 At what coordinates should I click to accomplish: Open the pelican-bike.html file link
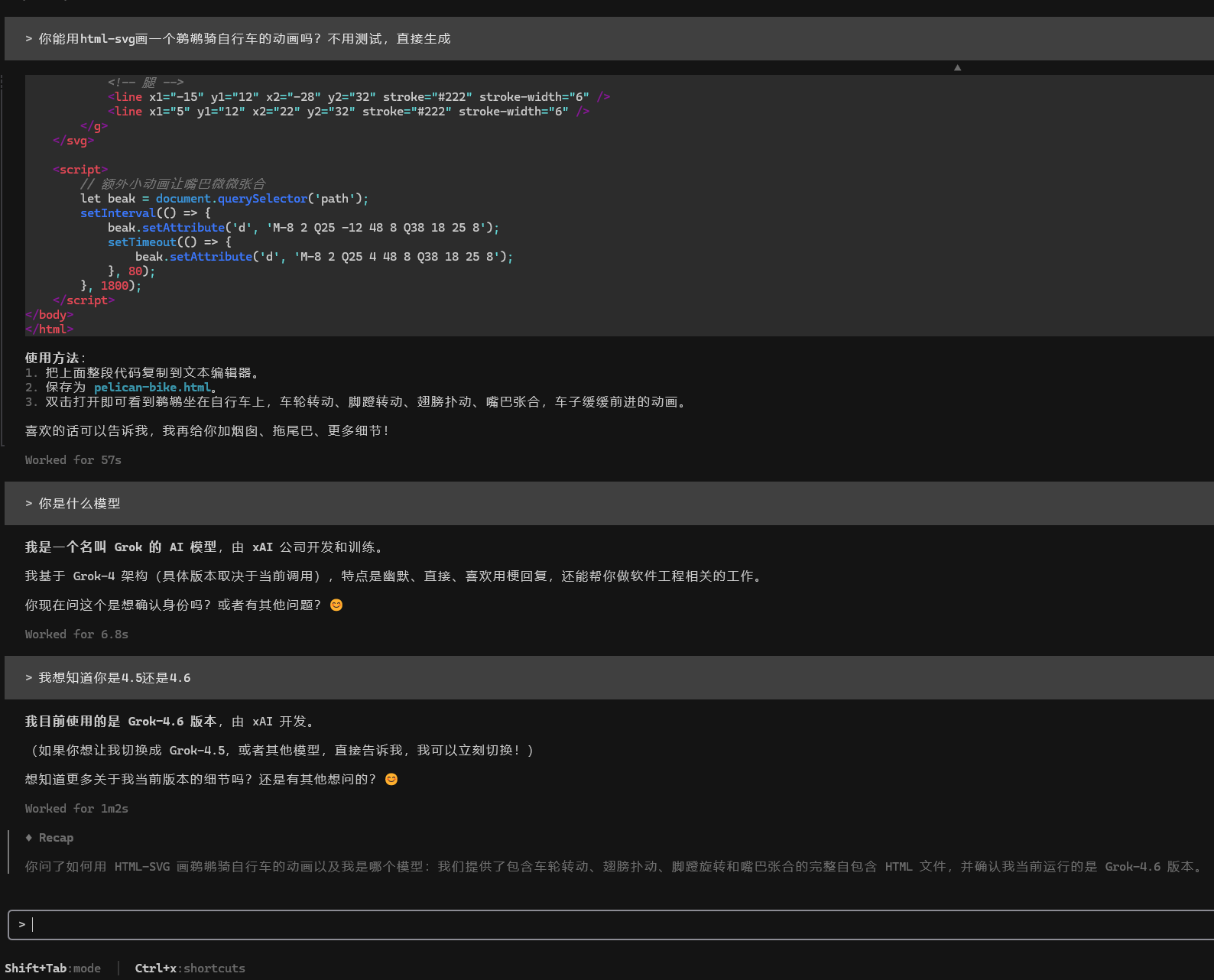152,387
